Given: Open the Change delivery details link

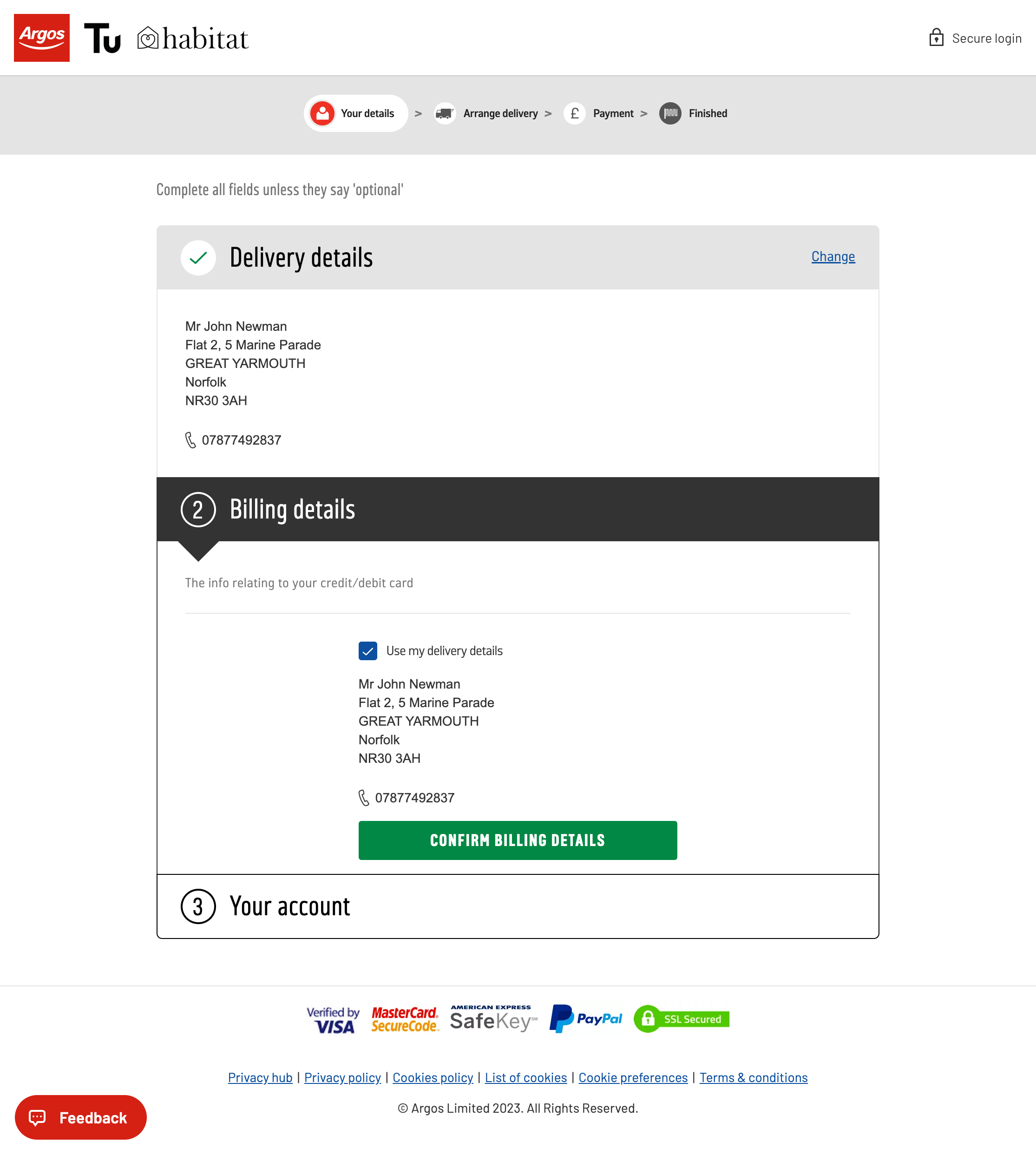Looking at the screenshot, I should coord(833,257).
